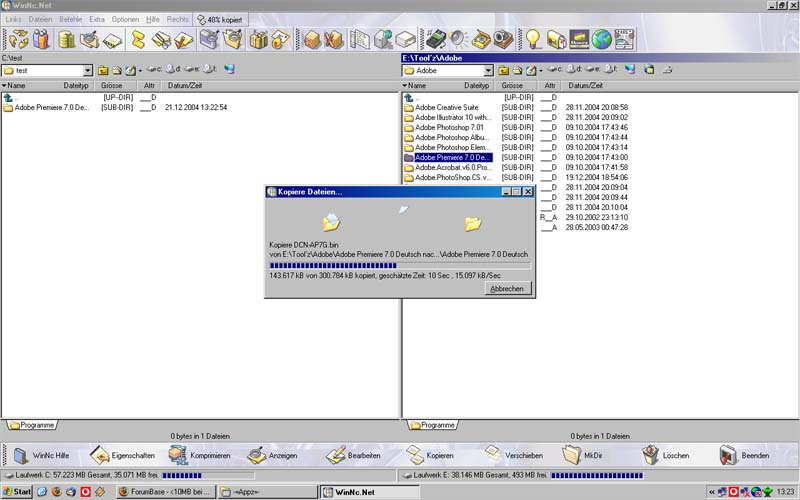This screenshot has width=800, height=500.
Task: Click the Verschieben button
Action: pyautogui.click(x=514, y=455)
